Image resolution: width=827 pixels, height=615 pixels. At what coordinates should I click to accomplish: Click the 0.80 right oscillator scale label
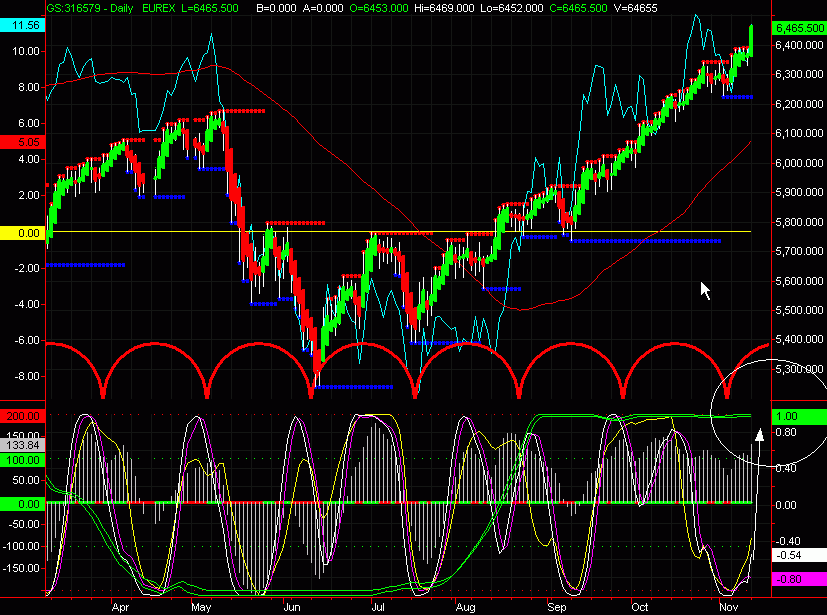786,433
